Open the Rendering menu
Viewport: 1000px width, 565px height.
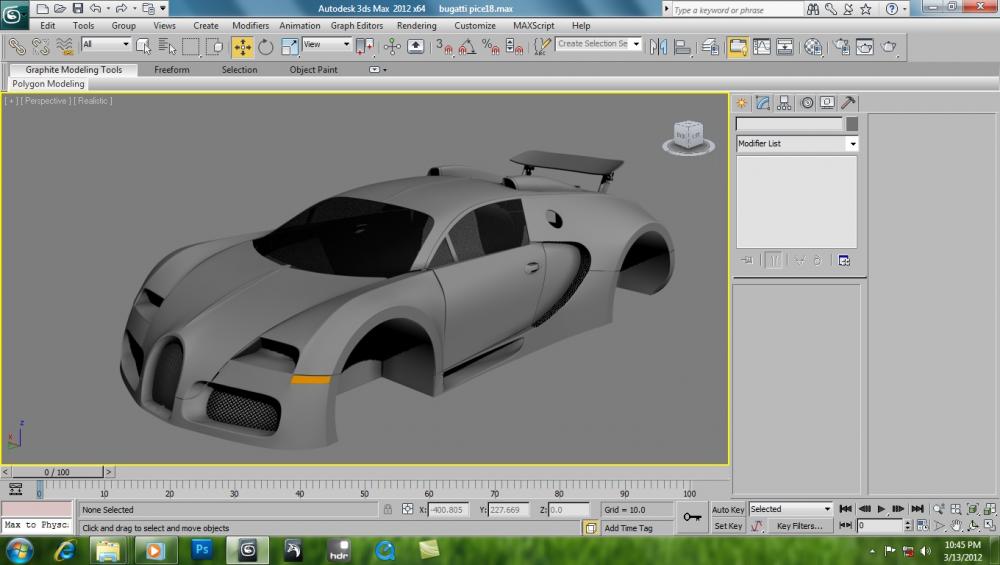[x=416, y=26]
